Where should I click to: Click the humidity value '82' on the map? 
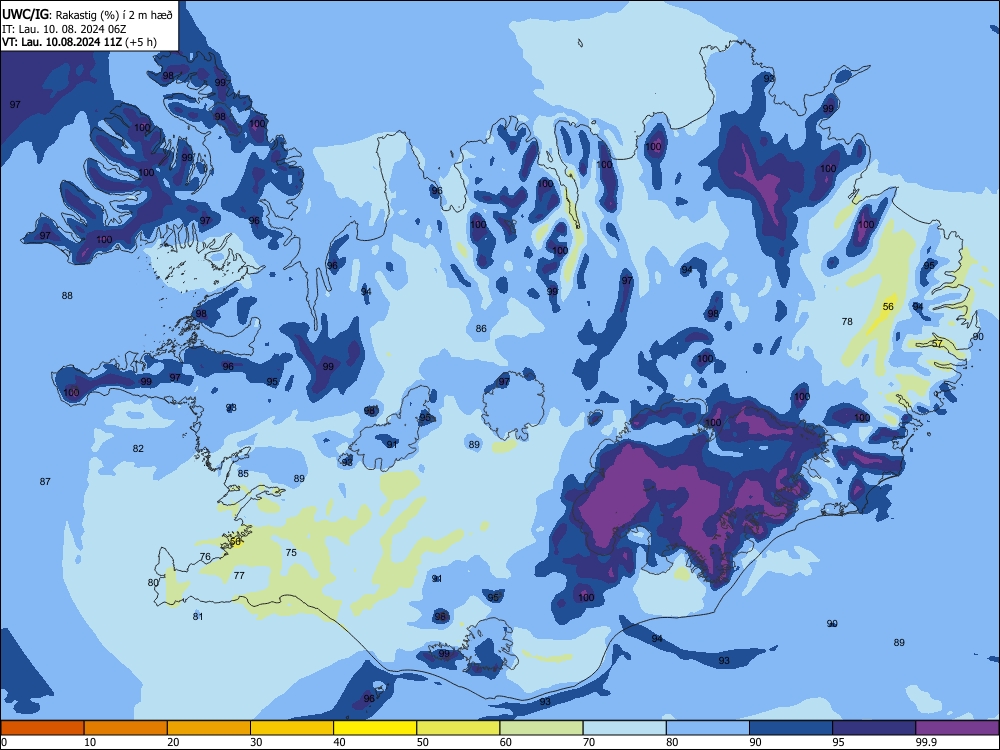click(138, 448)
